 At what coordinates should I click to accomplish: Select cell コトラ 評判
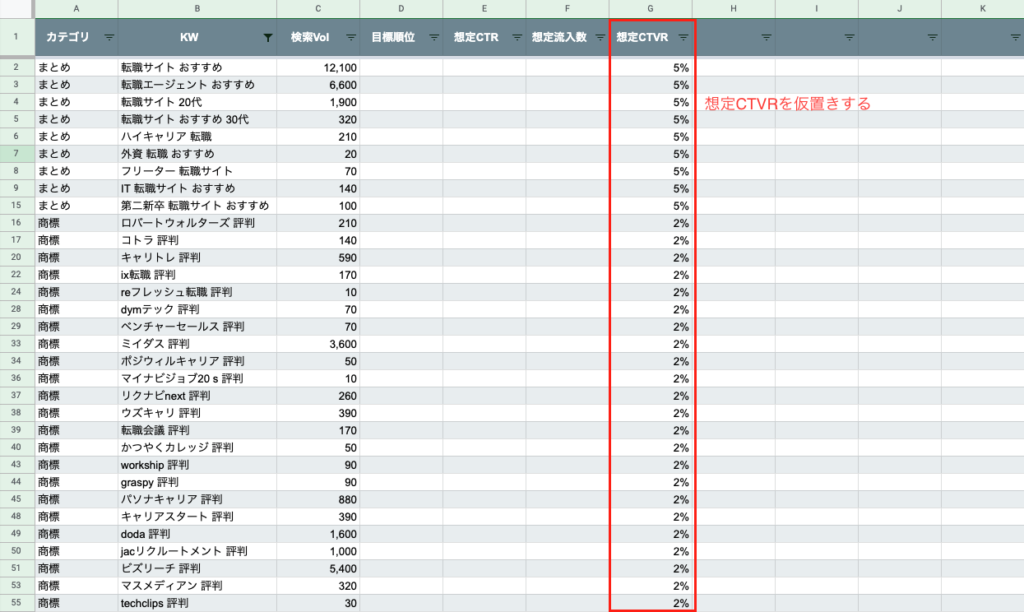click(x=197, y=240)
